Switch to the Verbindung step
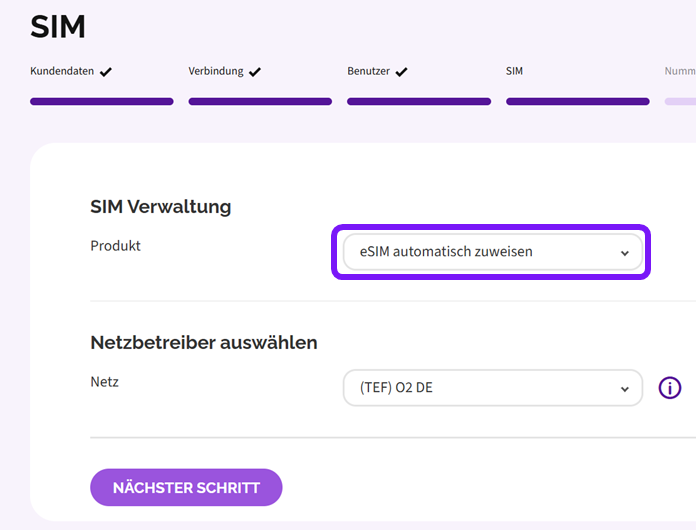The image size is (696, 530). 216,72
